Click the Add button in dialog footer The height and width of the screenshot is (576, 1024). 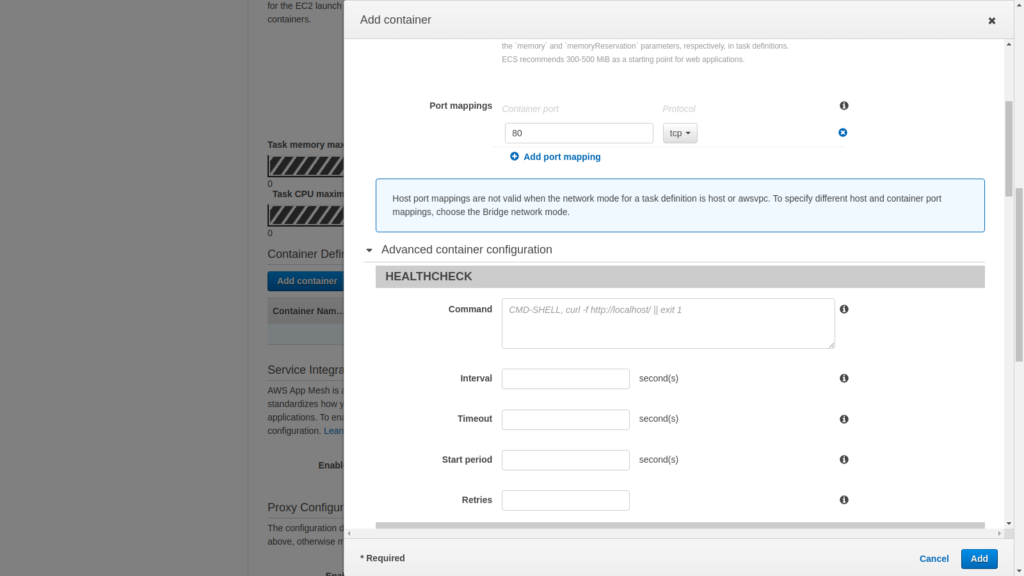pos(979,559)
